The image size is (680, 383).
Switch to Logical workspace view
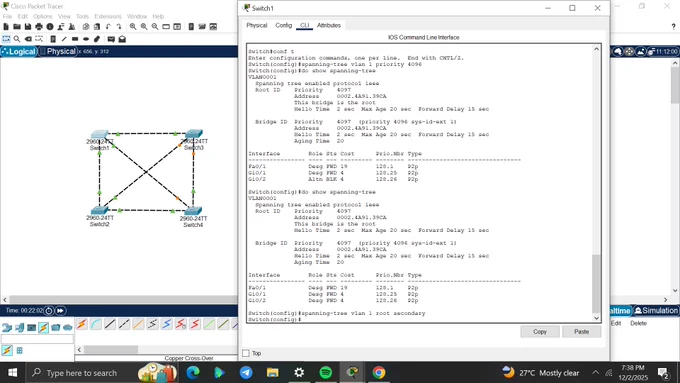click(x=19, y=52)
